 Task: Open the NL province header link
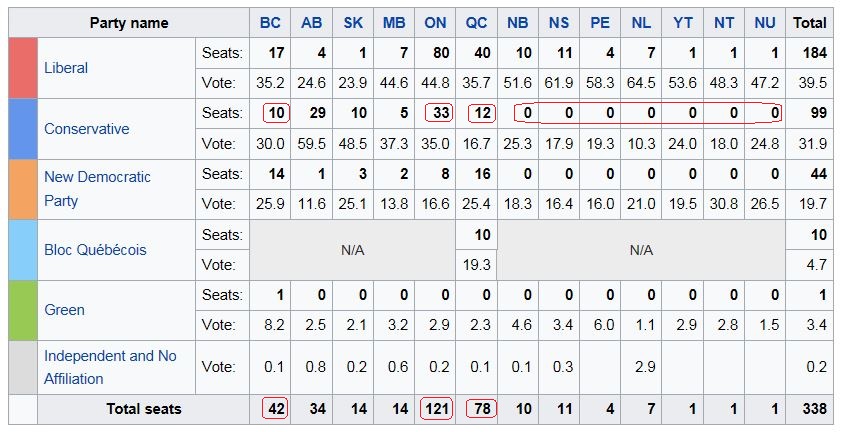point(641,23)
